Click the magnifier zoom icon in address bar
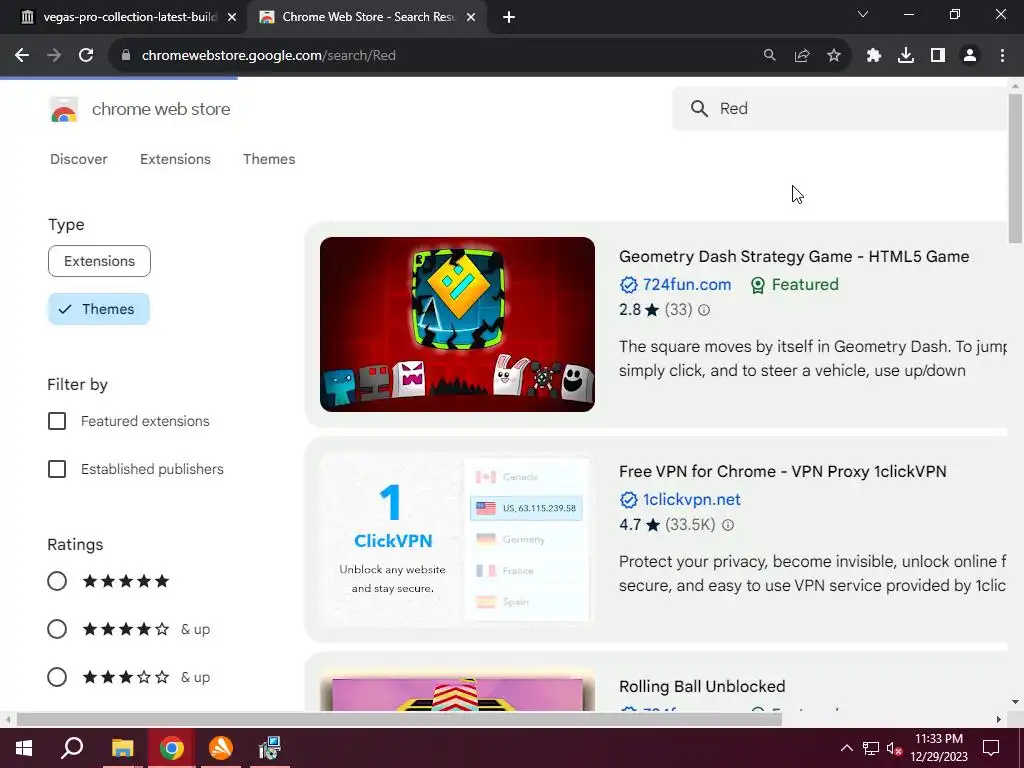Screen dimensions: 1024x768 click(x=770, y=56)
